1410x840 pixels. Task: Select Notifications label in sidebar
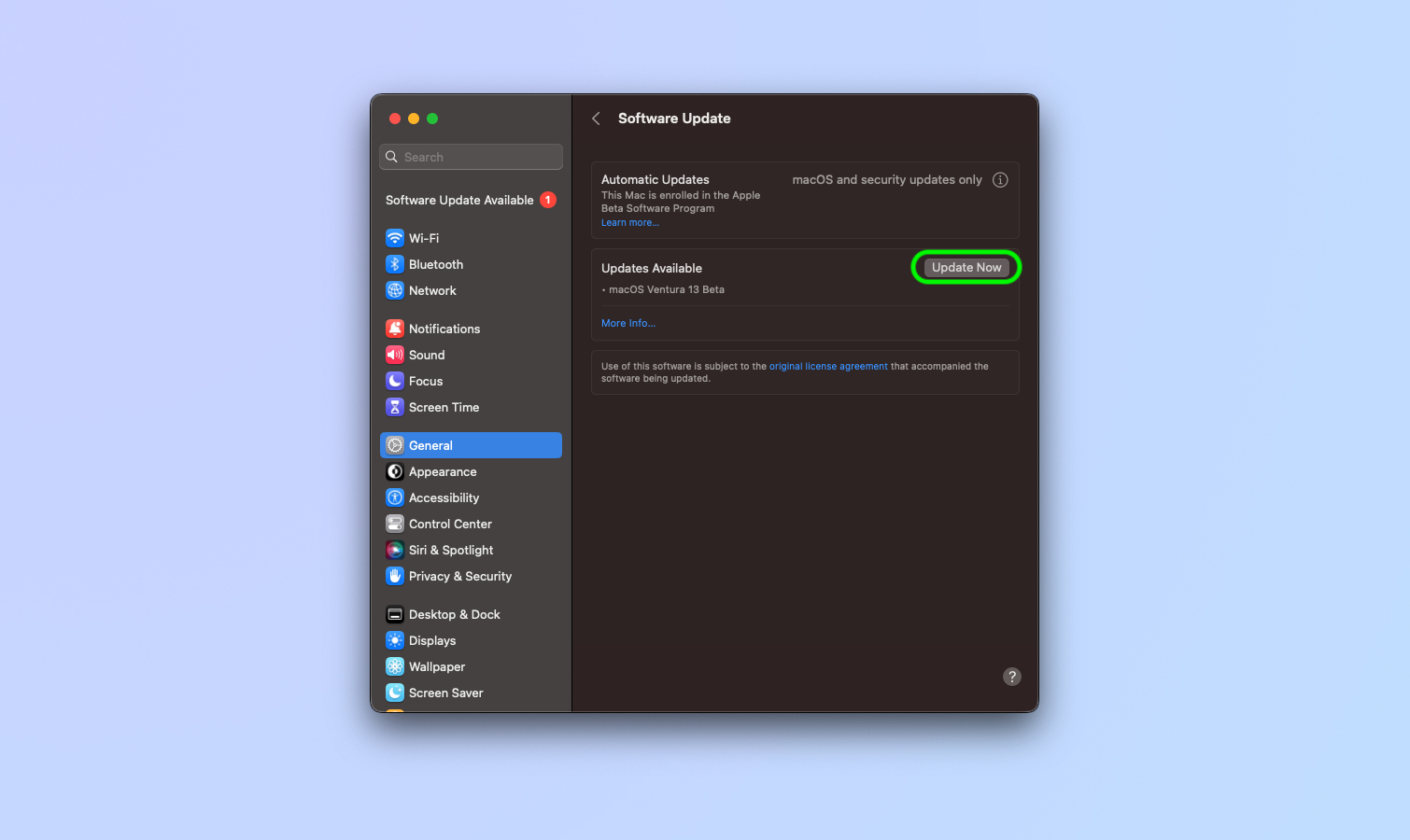tap(444, 329)
